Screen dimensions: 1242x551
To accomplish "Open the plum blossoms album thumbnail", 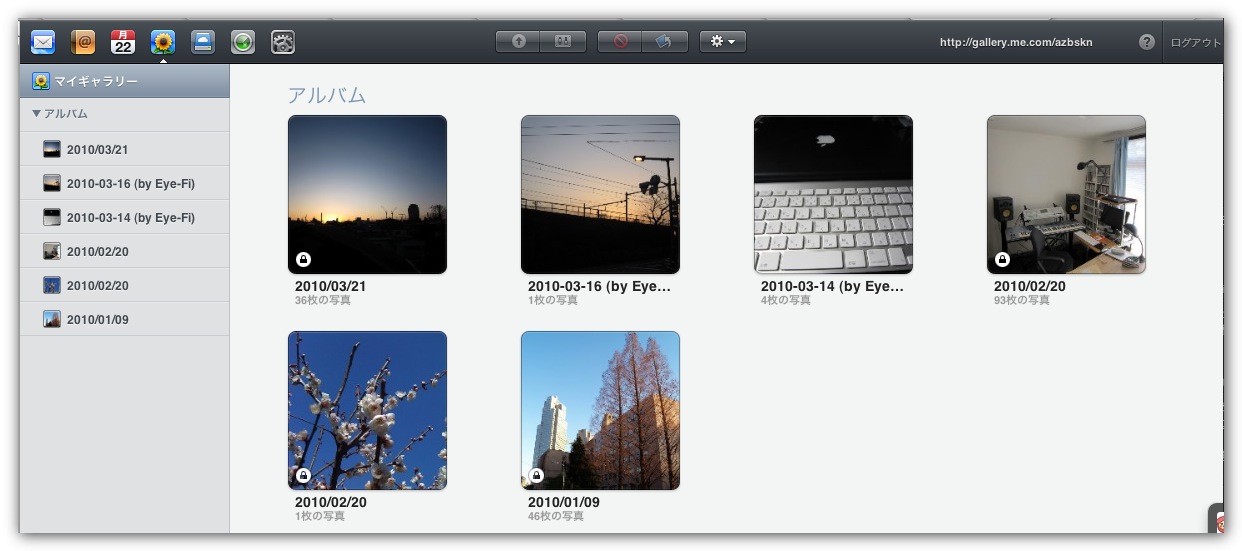I will click(x=367, y=410).
